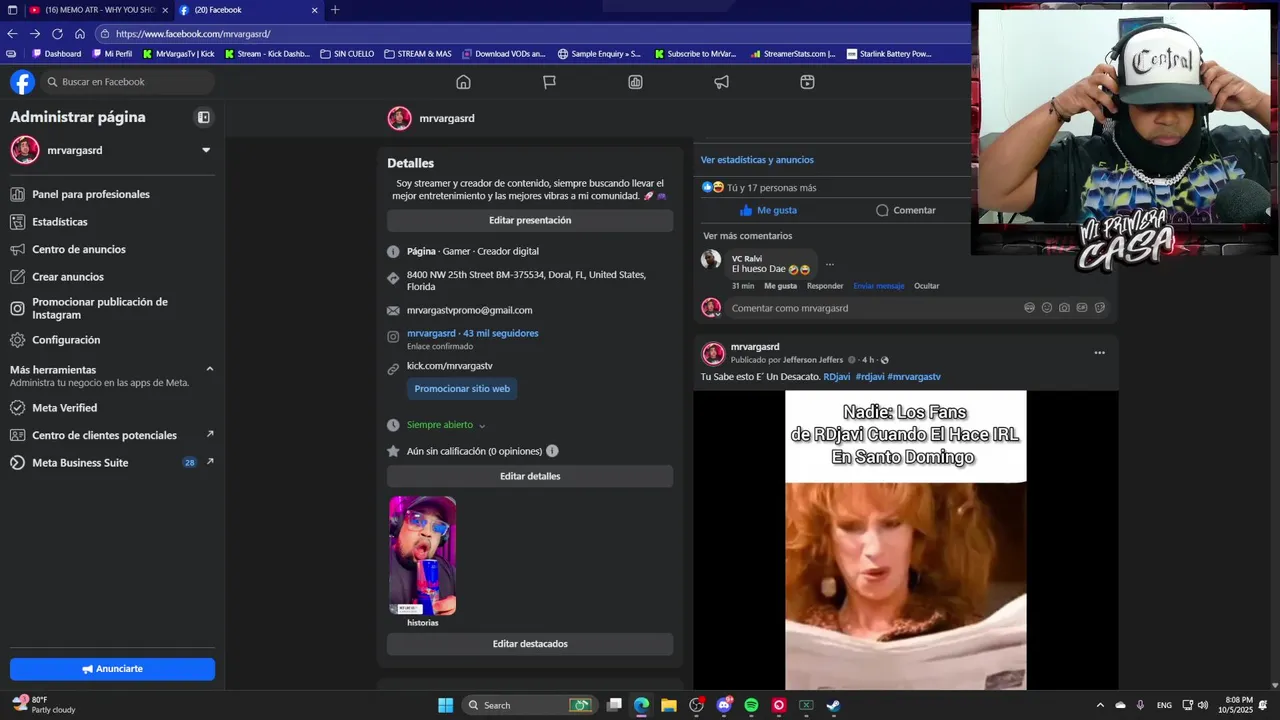Open Centro de clientes potenciales
The image size is (1280, 720).
point(112,435)
